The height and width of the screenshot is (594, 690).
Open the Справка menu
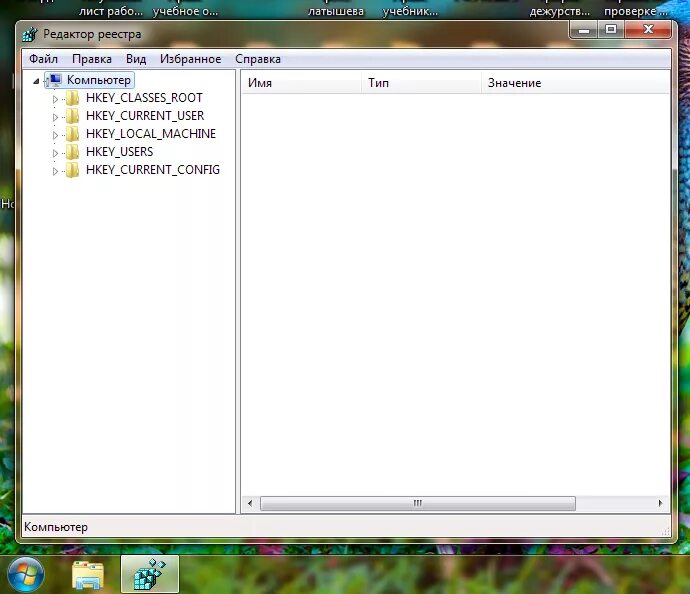click(257, 59)
